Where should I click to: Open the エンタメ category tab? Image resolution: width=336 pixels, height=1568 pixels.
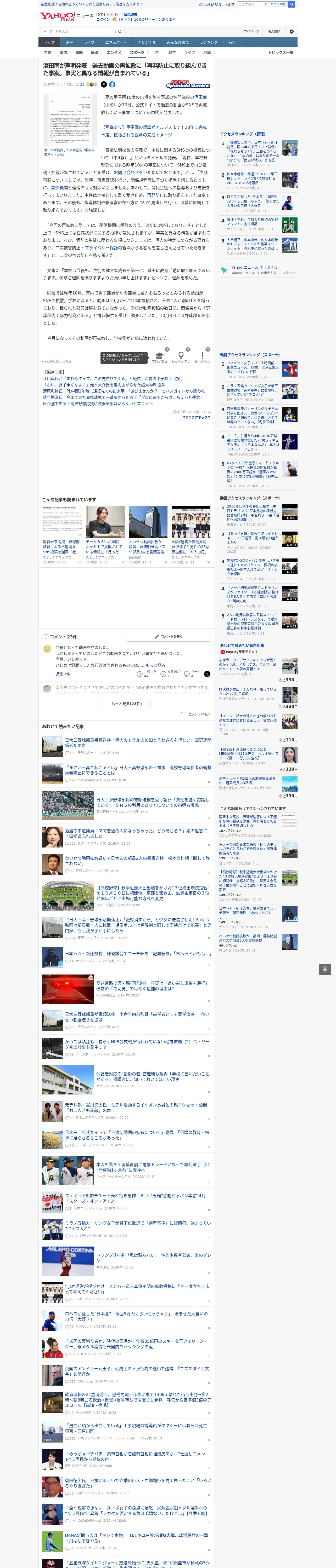pyautogui.click(x=114, y=53)
